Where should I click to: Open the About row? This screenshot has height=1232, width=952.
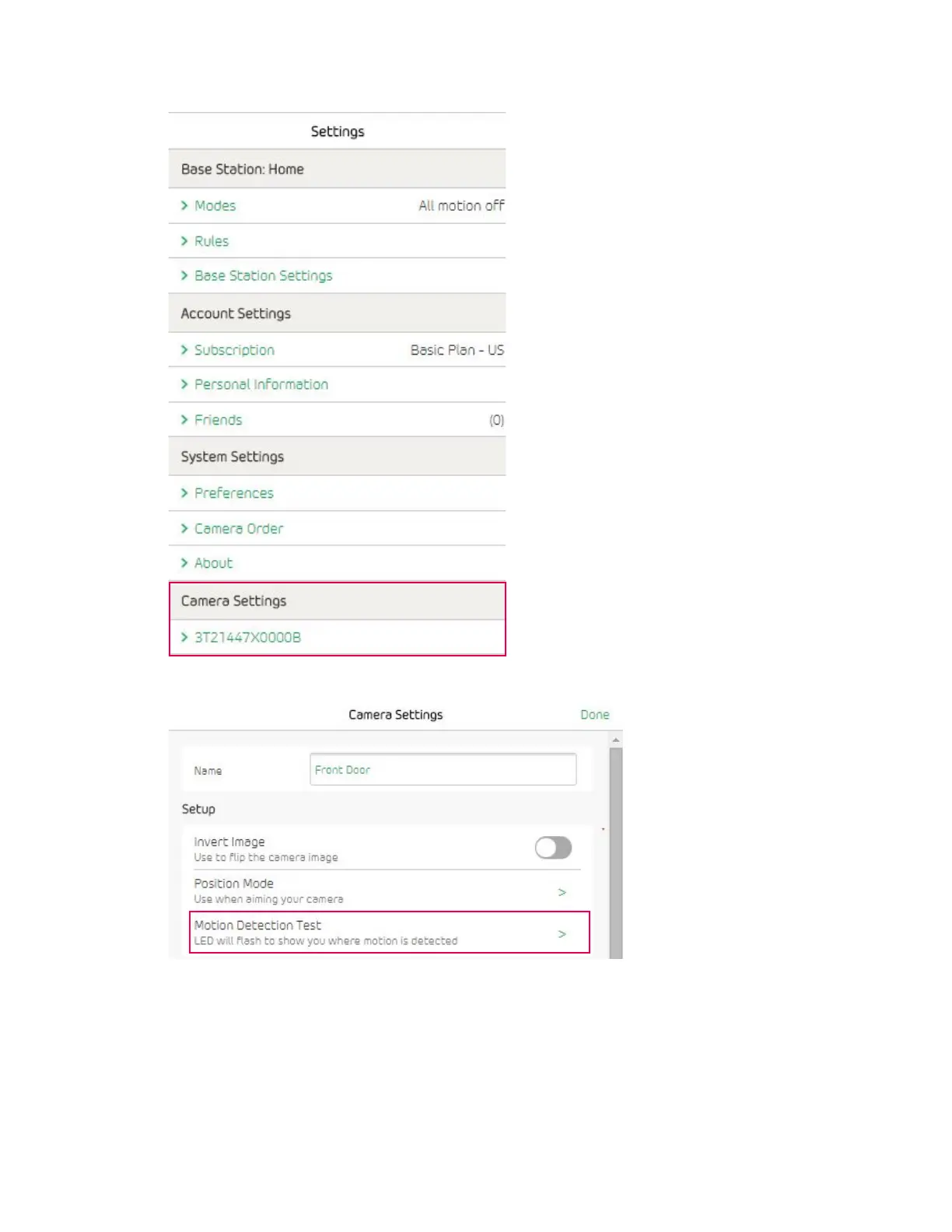point(337,562)
